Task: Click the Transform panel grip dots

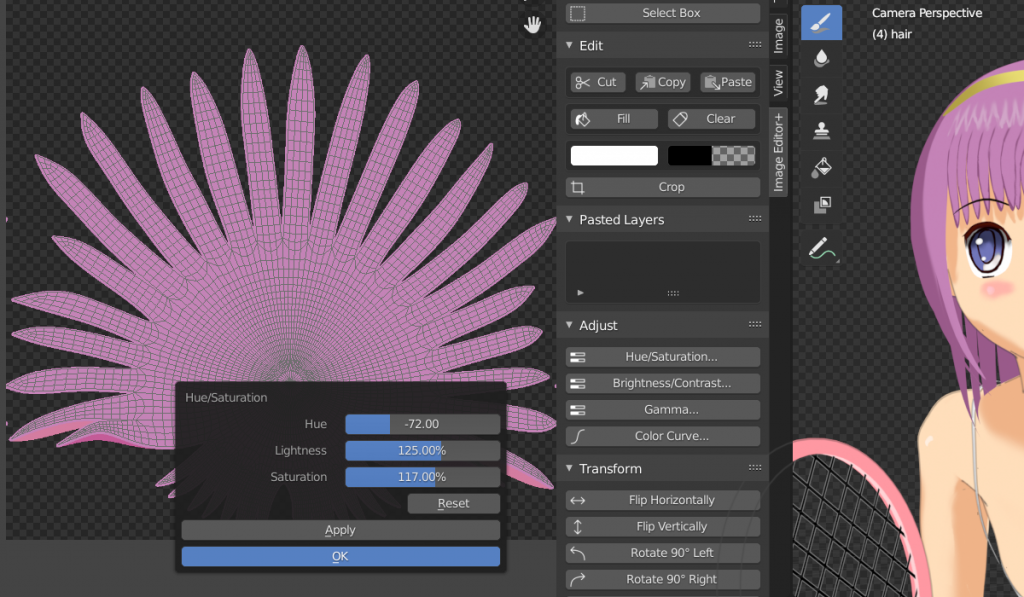Action: coord(755,468)
